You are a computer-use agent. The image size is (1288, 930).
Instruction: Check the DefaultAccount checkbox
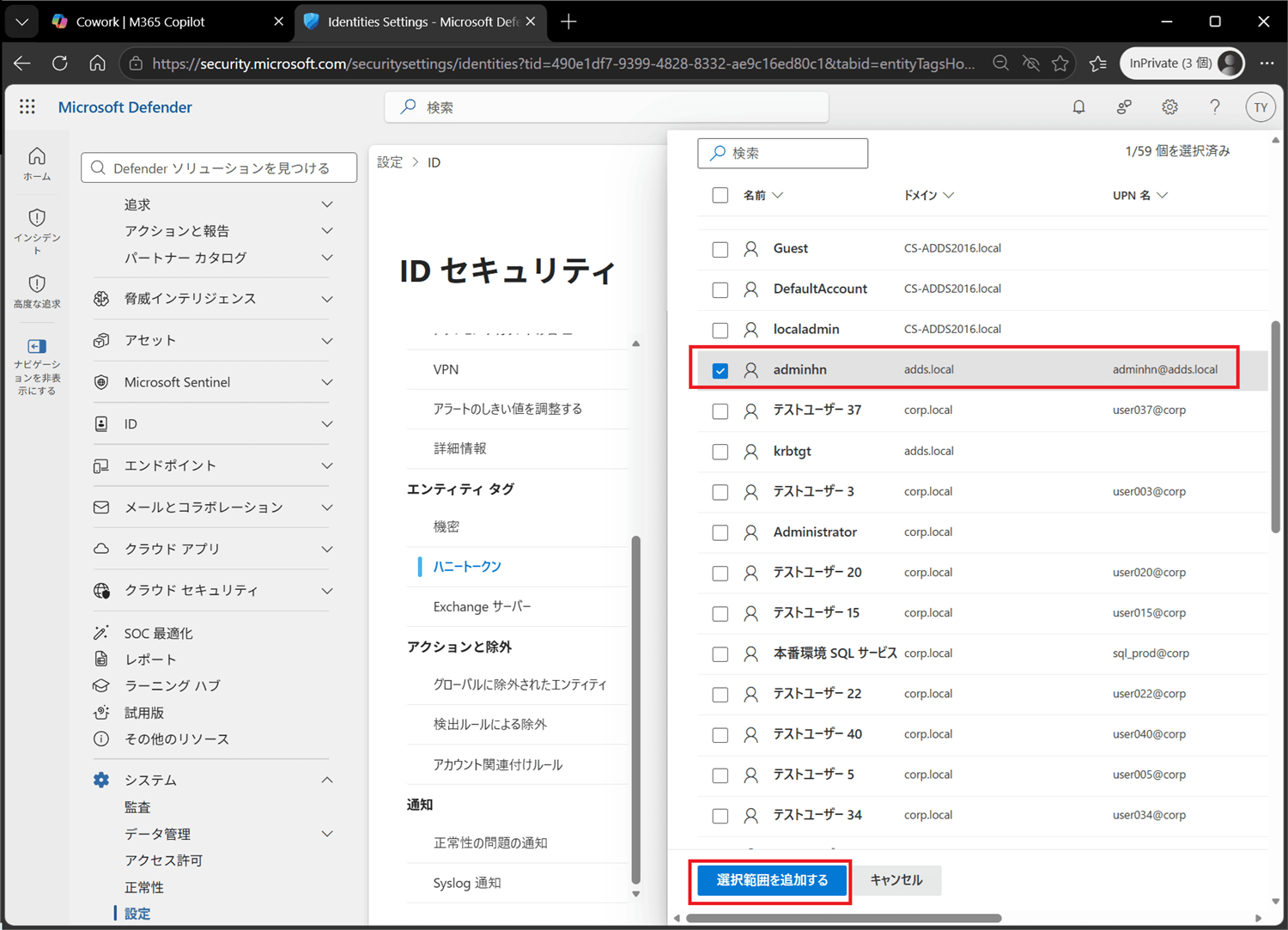(720, 289)
